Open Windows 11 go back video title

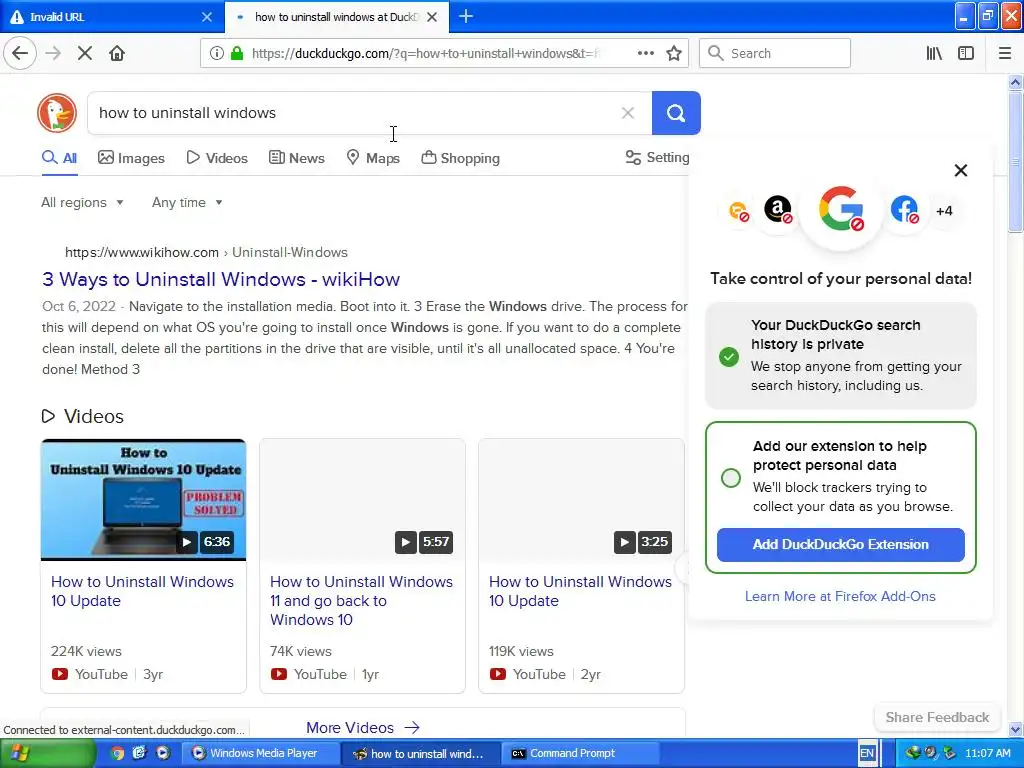tap(361, 600)
